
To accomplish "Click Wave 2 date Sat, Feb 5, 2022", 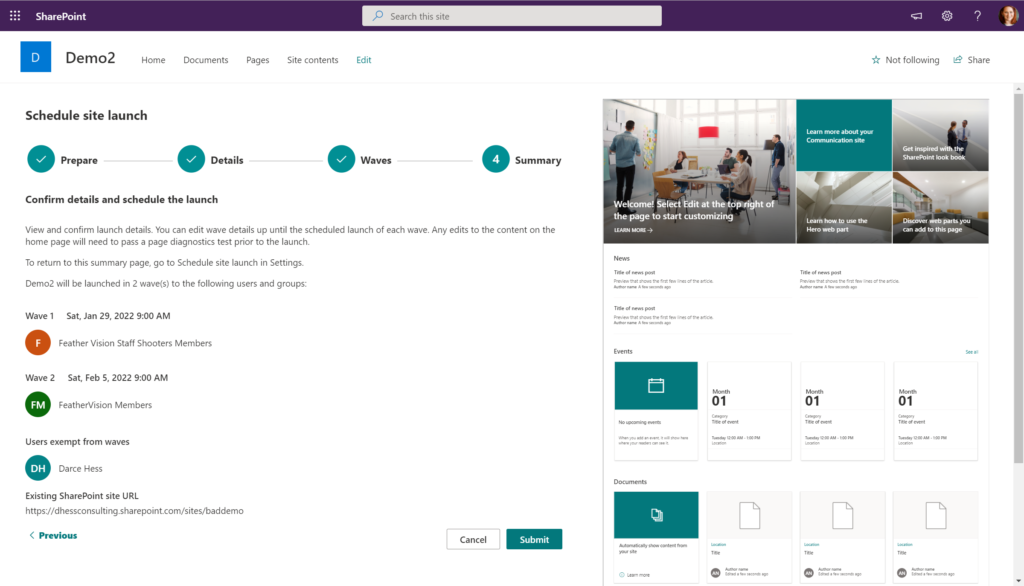I will tap(118, 378).
